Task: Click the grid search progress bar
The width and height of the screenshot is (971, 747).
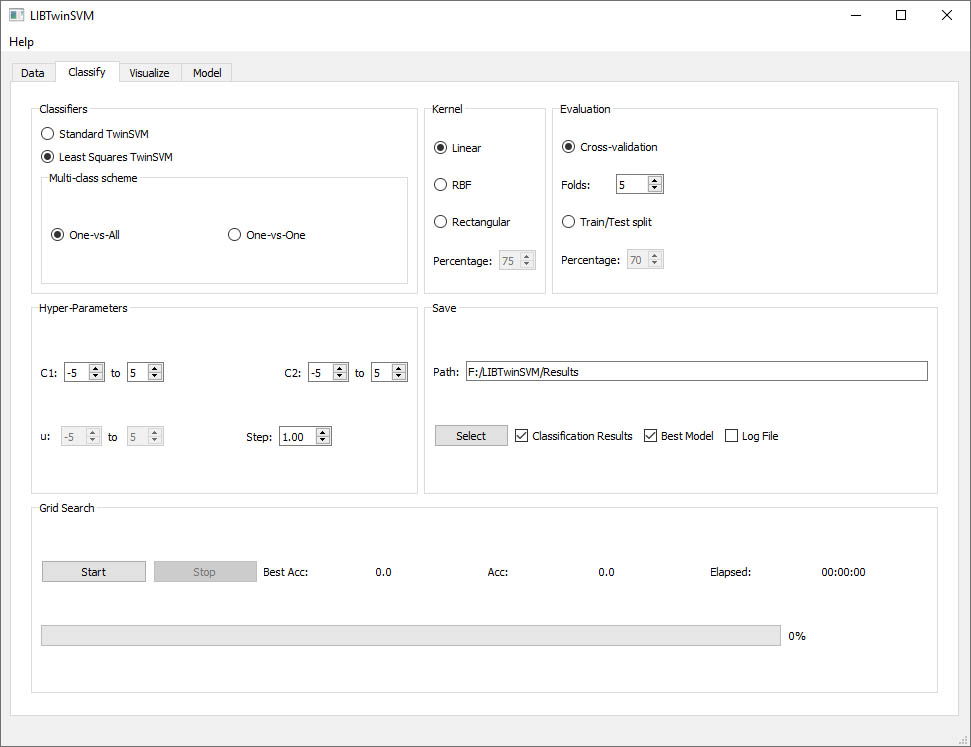Action: tap(411, 636)
